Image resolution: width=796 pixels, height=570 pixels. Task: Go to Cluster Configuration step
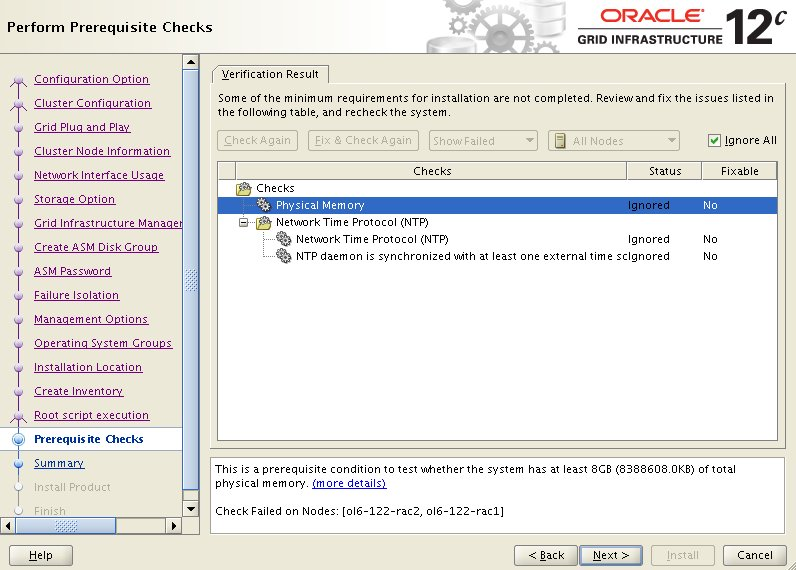[92, 103]
